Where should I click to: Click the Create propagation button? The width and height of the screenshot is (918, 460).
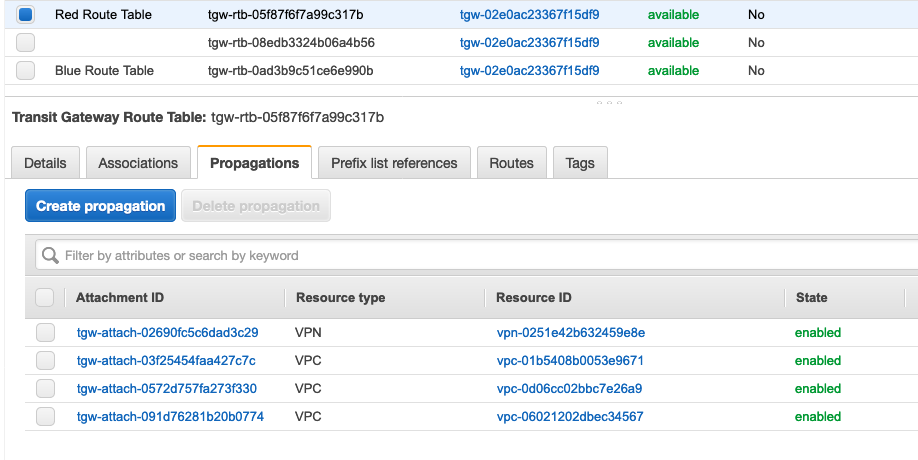[x=100, y=206]
